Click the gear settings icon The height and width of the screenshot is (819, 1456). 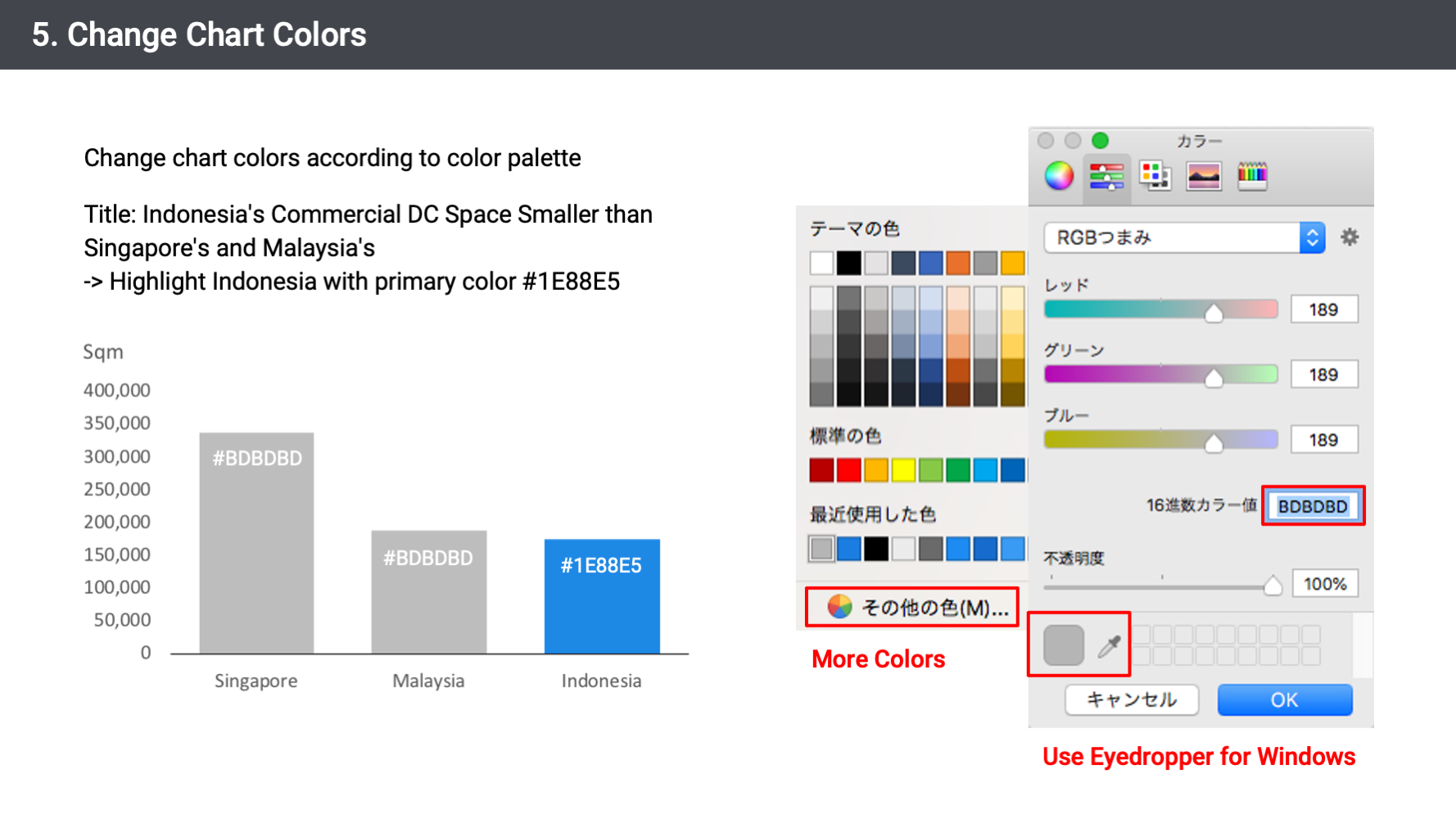tap(1350, 238)
